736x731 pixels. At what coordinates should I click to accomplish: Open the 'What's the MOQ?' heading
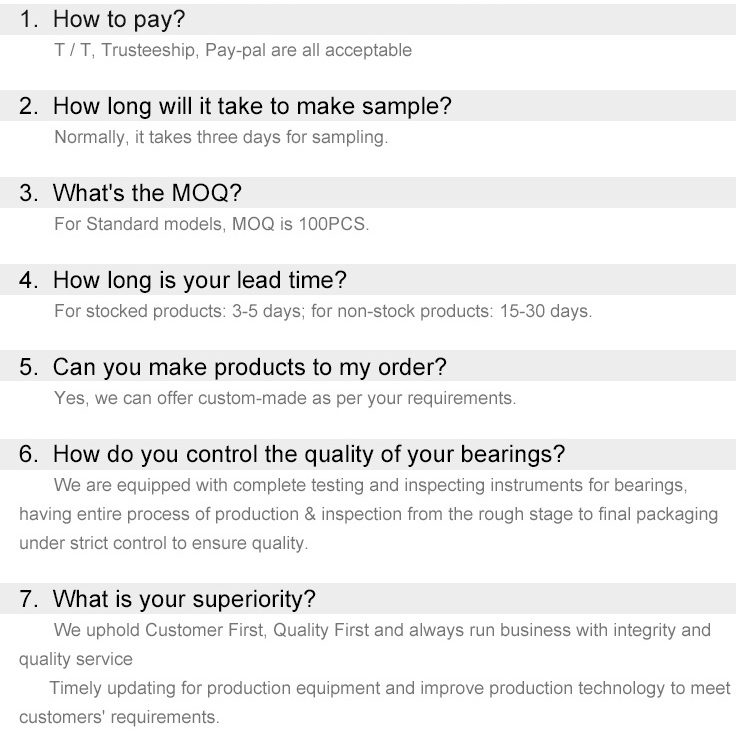point(147,193)
